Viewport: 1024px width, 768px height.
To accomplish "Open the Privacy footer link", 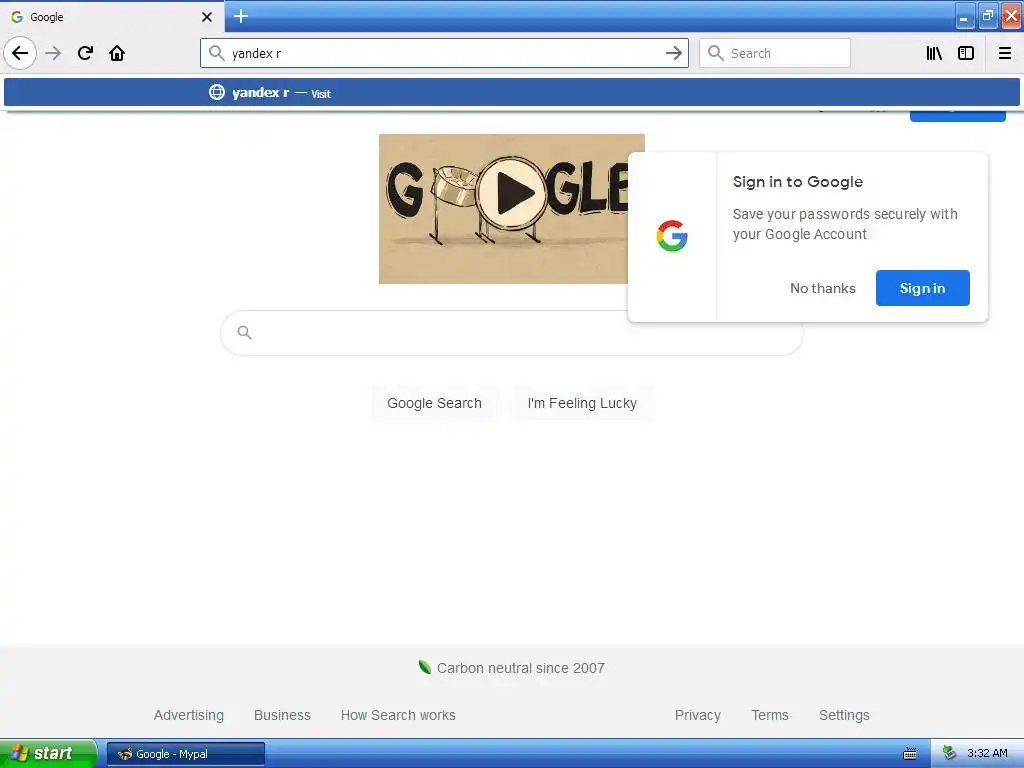I will 697,715.
